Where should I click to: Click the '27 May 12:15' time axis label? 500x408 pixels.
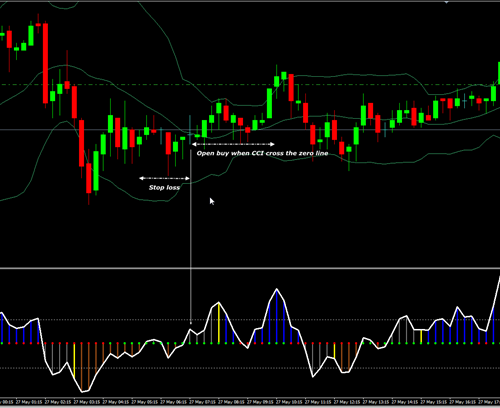(348, 402)
